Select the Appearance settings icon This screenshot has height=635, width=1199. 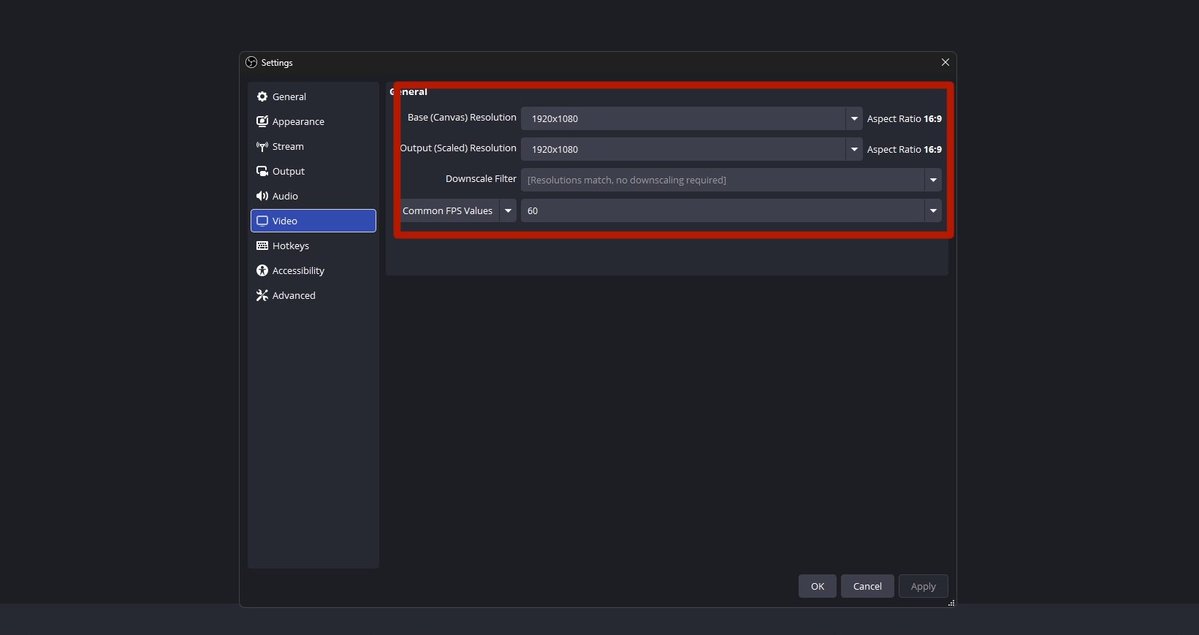262,121
